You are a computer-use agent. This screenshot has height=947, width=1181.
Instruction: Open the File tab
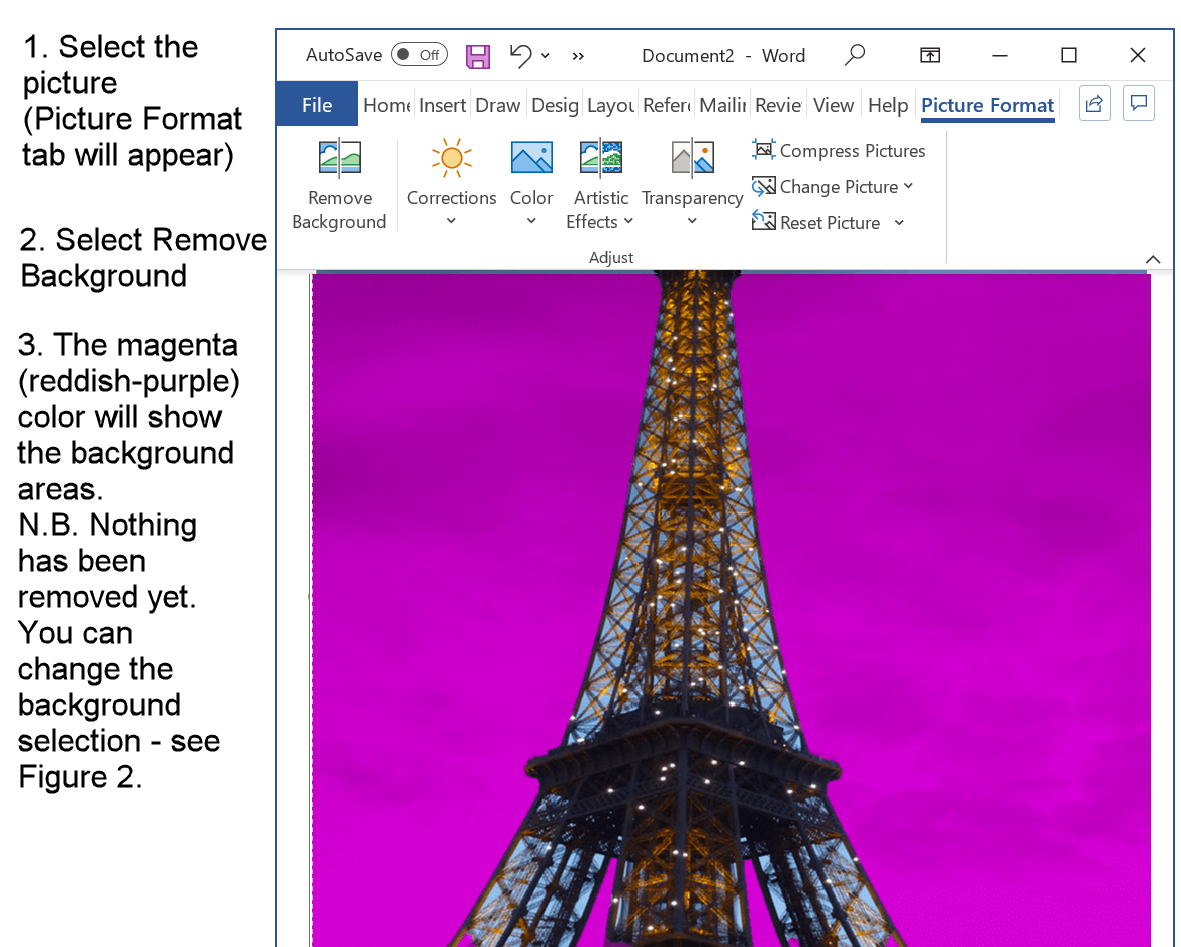click(x=317, y=105)
